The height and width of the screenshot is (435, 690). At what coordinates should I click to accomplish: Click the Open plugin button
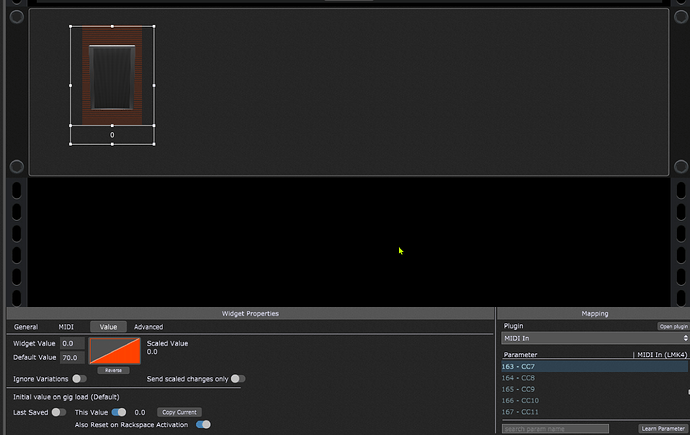(x=672, y=327)
